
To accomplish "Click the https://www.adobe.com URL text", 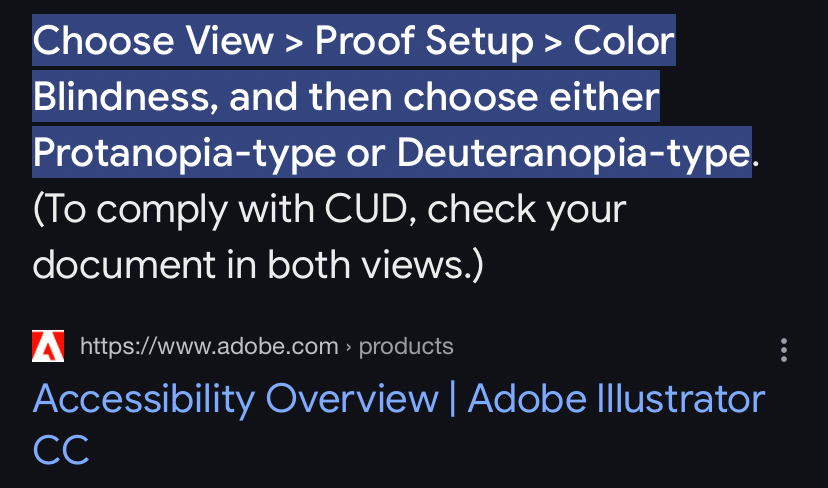I will coord(209,347).
